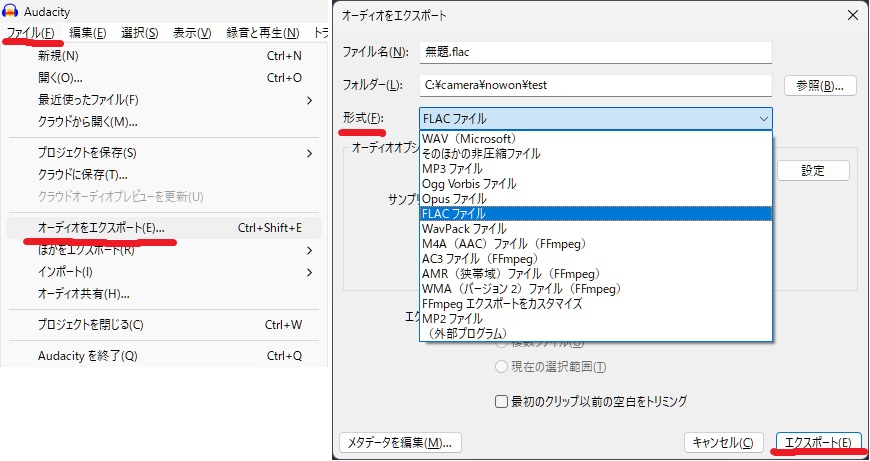Viewport: 870px width, 461px height.
Task: Expand the インポート(I) submenu
Action: coord(309,272)
